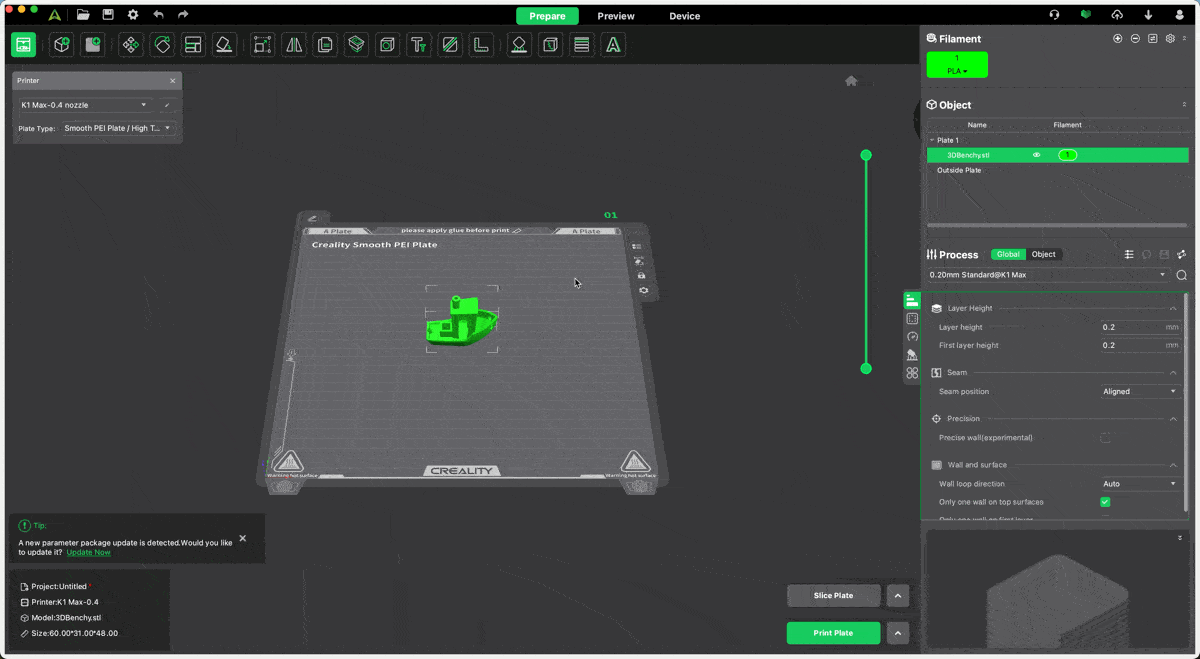Open the Text emboss tool
Viewport: 1200px width, 659px height.
[x=419, y=45]
